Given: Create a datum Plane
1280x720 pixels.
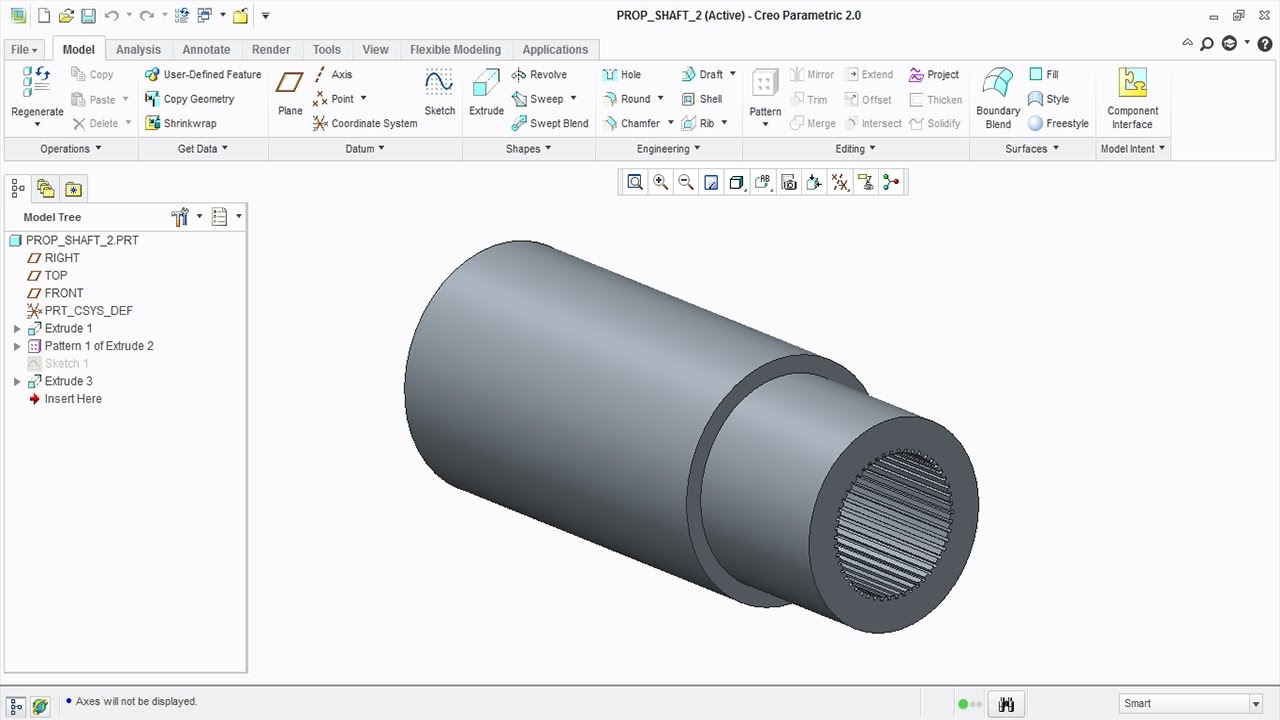Looking at the screenshot, I should [290, 93].
